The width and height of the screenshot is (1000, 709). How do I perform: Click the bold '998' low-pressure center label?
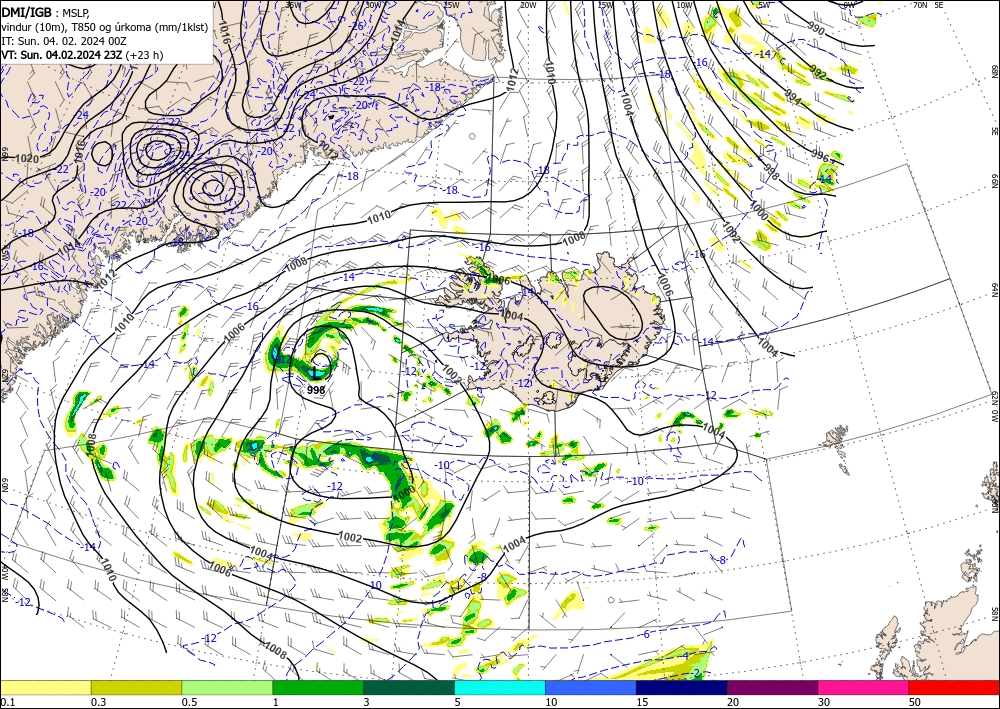click(316, 390)
